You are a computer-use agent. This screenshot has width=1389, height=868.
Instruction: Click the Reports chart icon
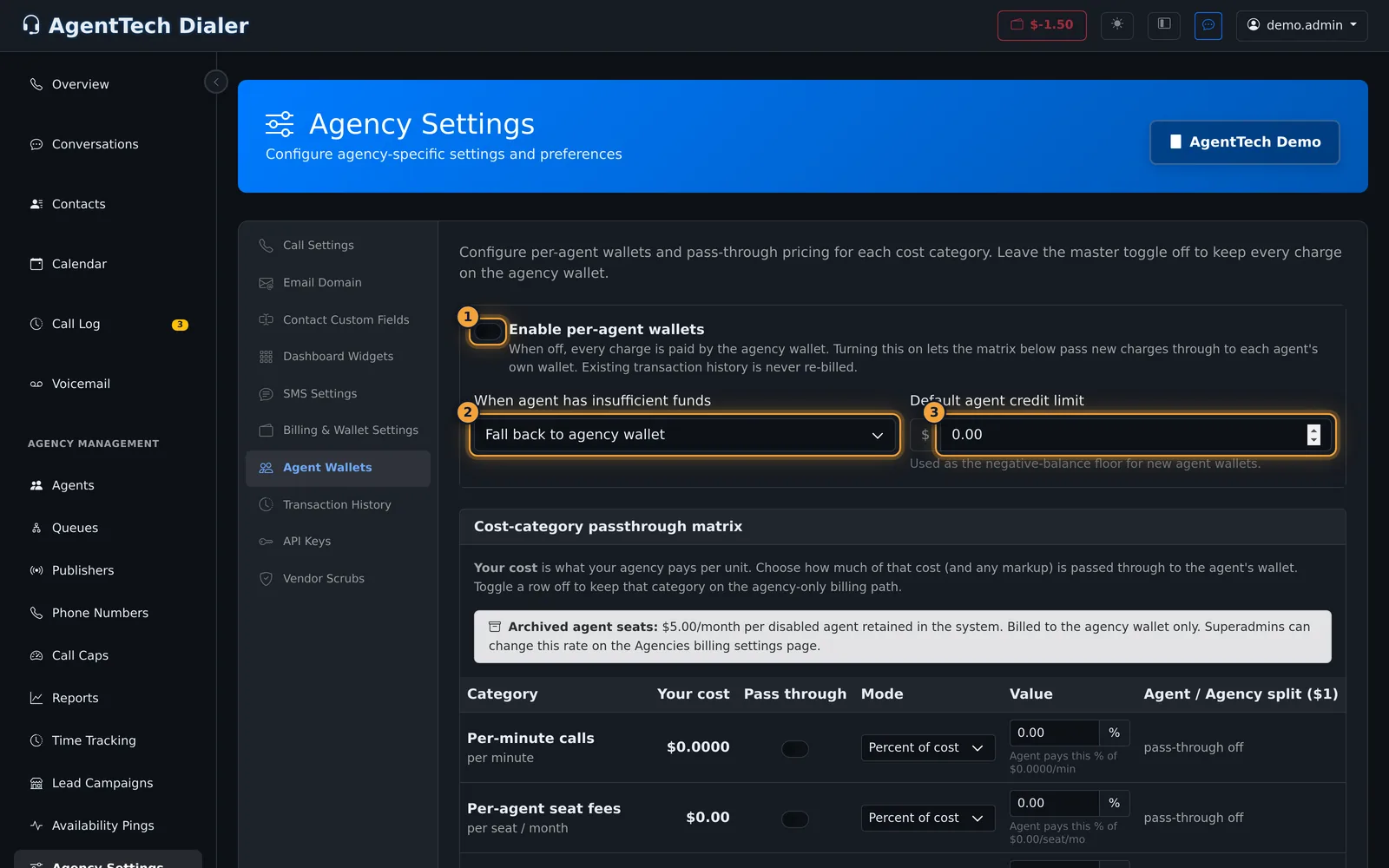[x=36, y=698]
